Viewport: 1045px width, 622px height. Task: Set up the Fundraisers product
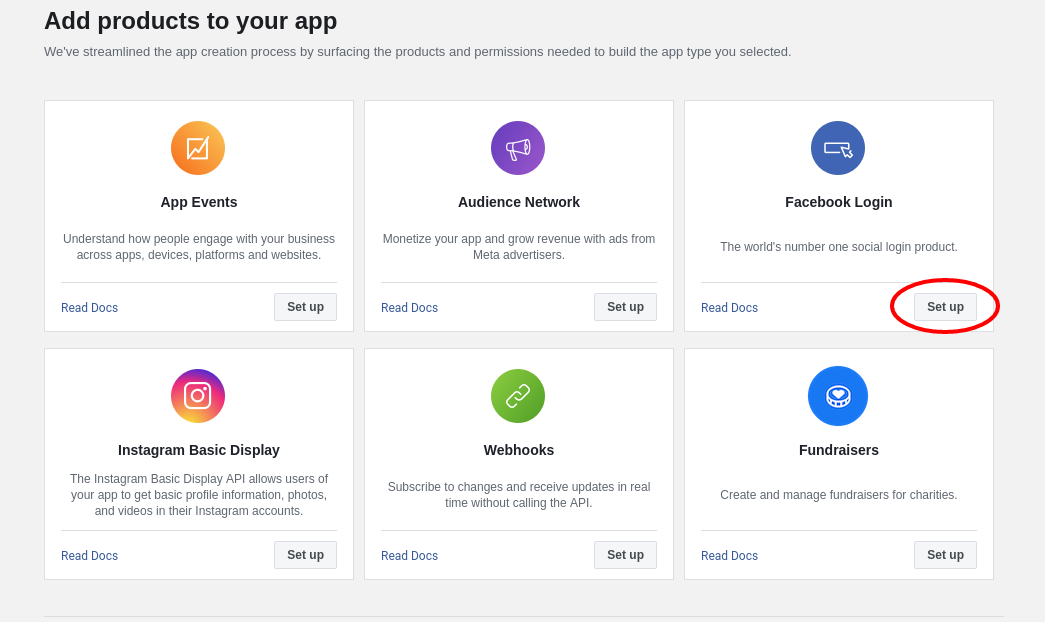[x=945, y=555]
